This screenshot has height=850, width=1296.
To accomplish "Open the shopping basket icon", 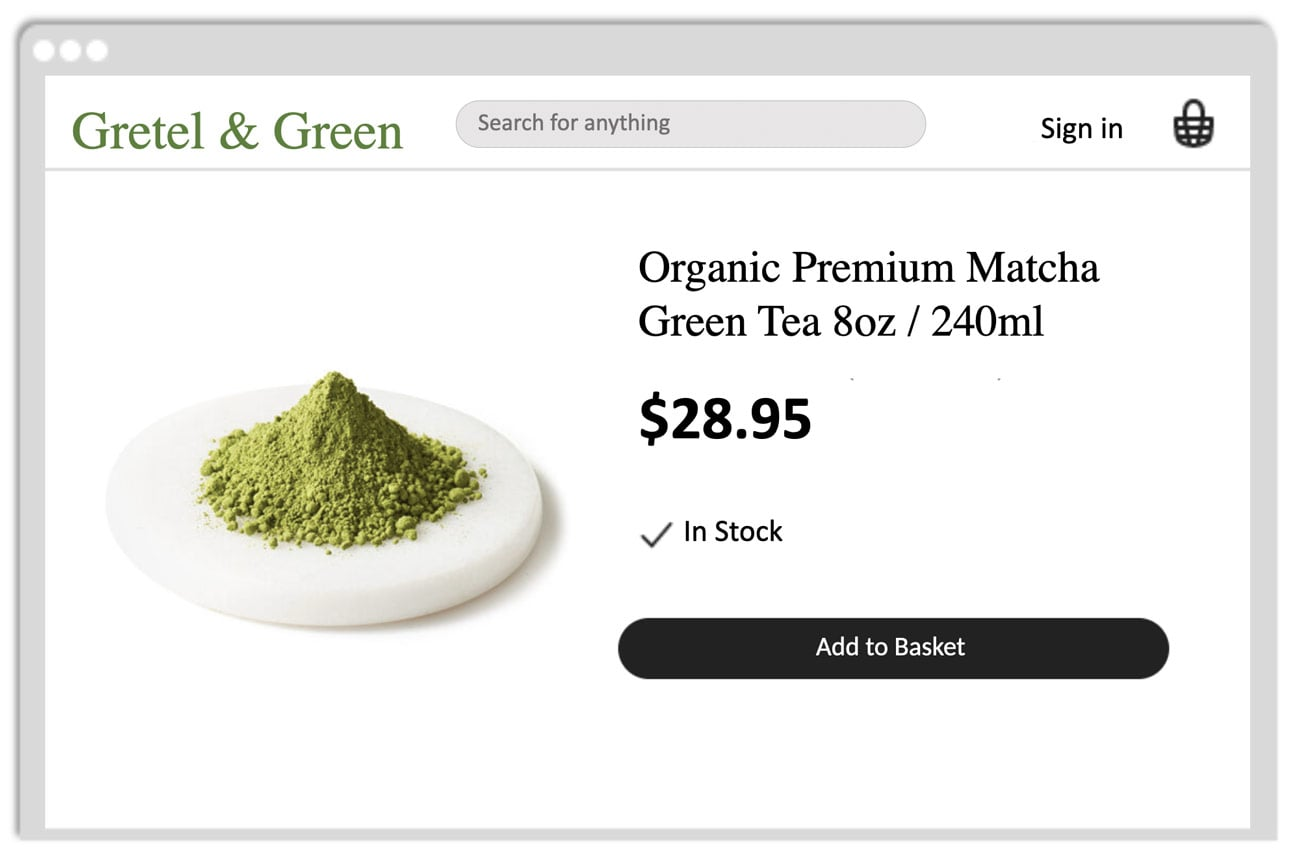I will tap(1193, 125).
